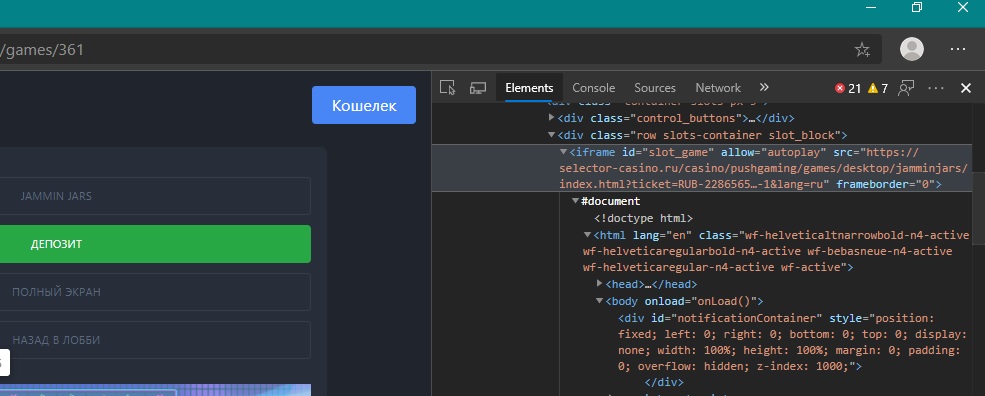
Task: Show more DevTools tabs chevron
Action: click(x=764, y=87)
